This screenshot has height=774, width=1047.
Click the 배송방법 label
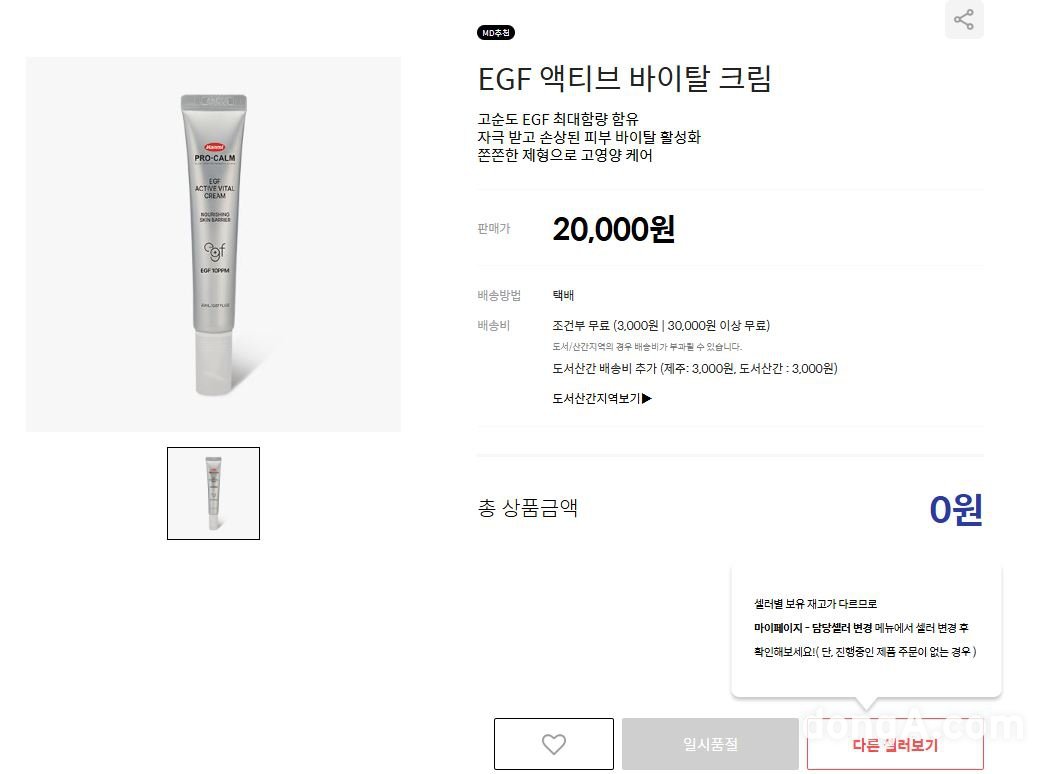point(499,295)
